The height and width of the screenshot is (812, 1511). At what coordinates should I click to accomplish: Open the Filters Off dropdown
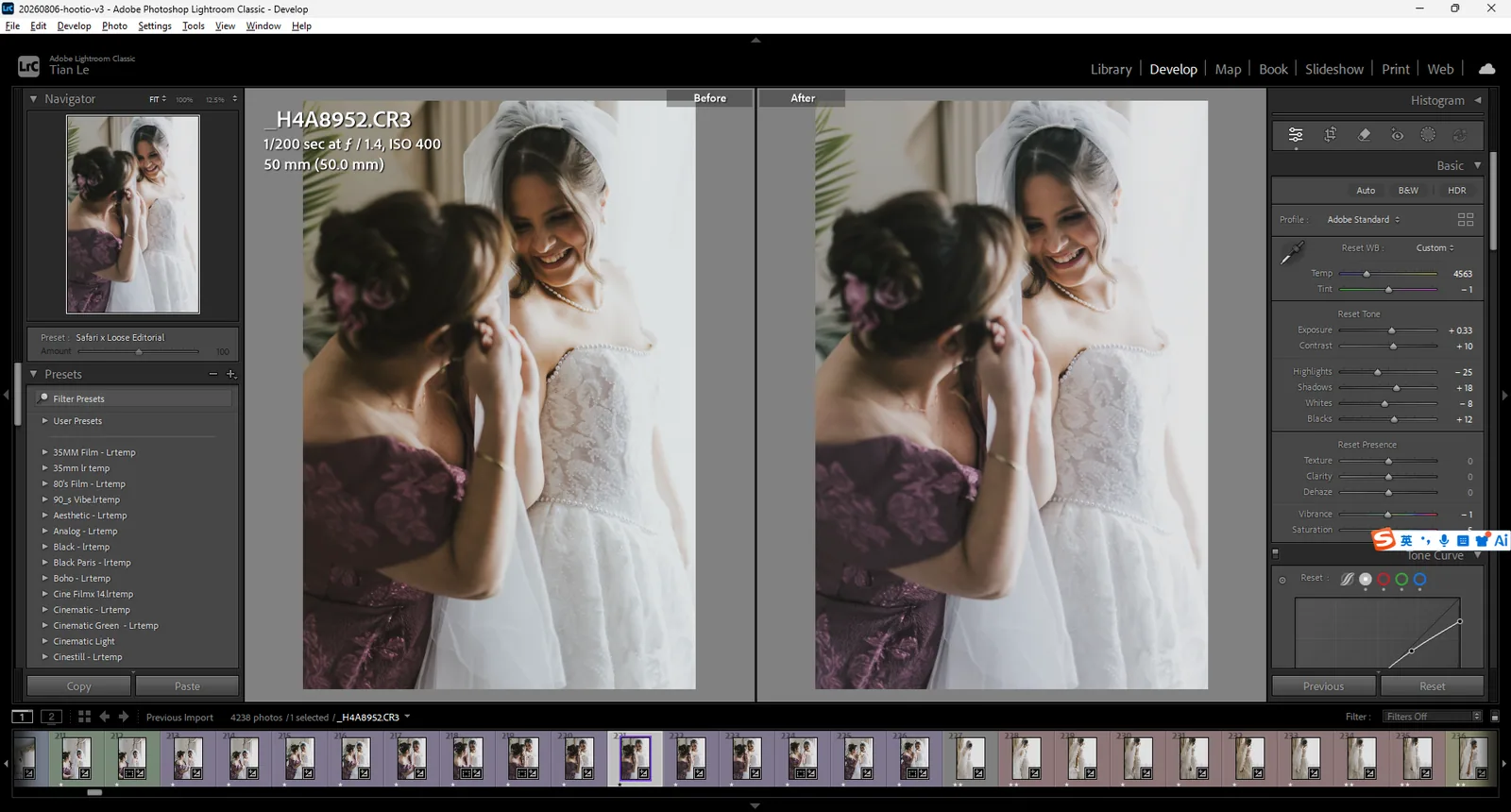[1434, 717]
